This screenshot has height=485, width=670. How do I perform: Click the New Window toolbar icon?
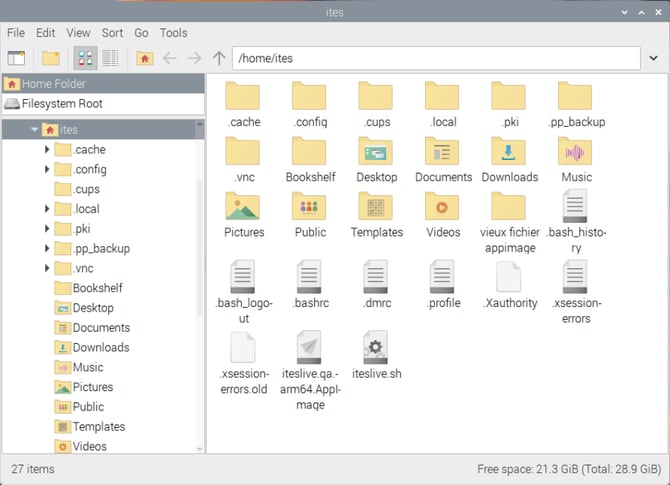tap(16, 58)
